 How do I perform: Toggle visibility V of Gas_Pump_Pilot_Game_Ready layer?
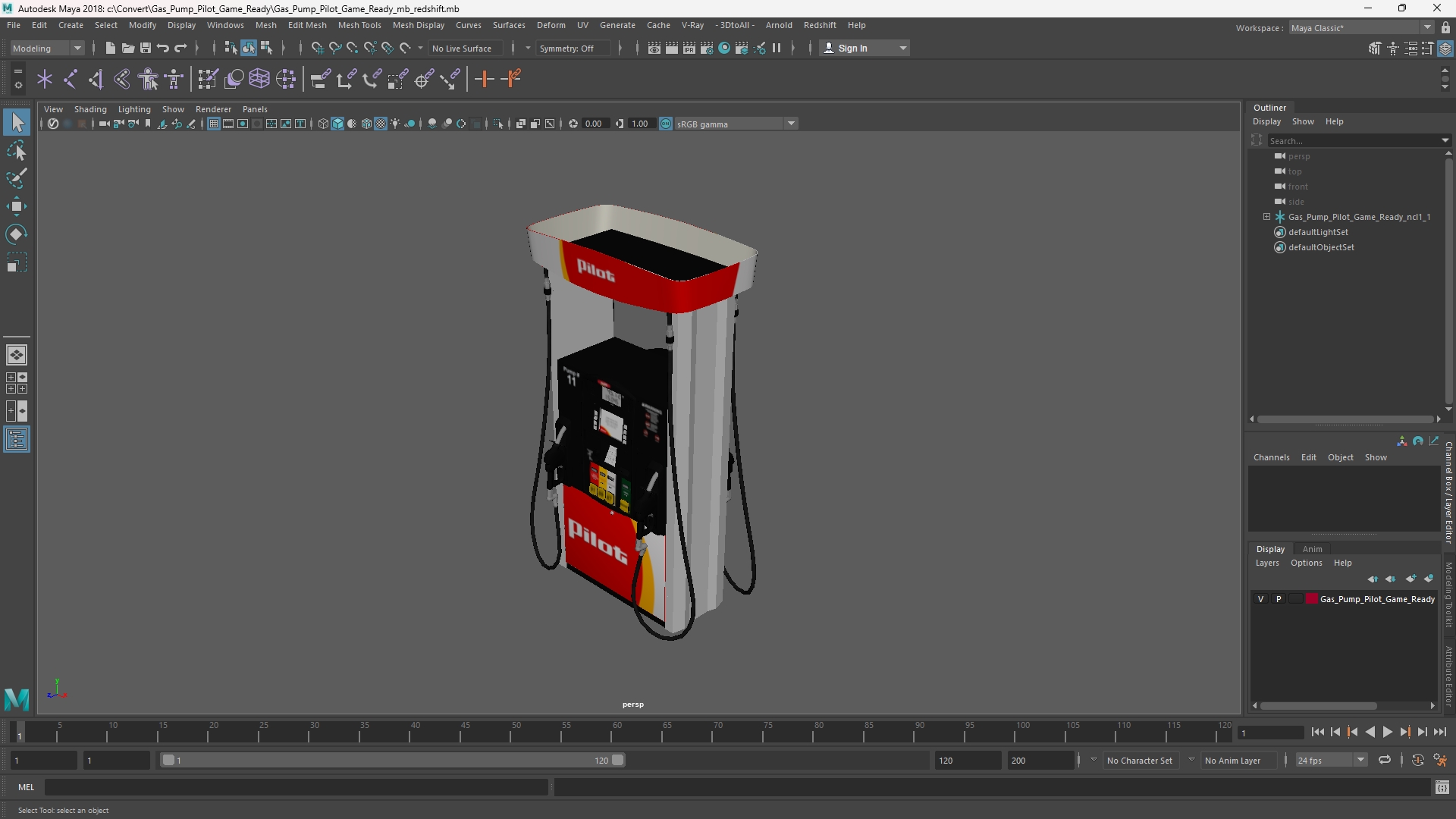pyautogui.click(x=1261, y=599)
